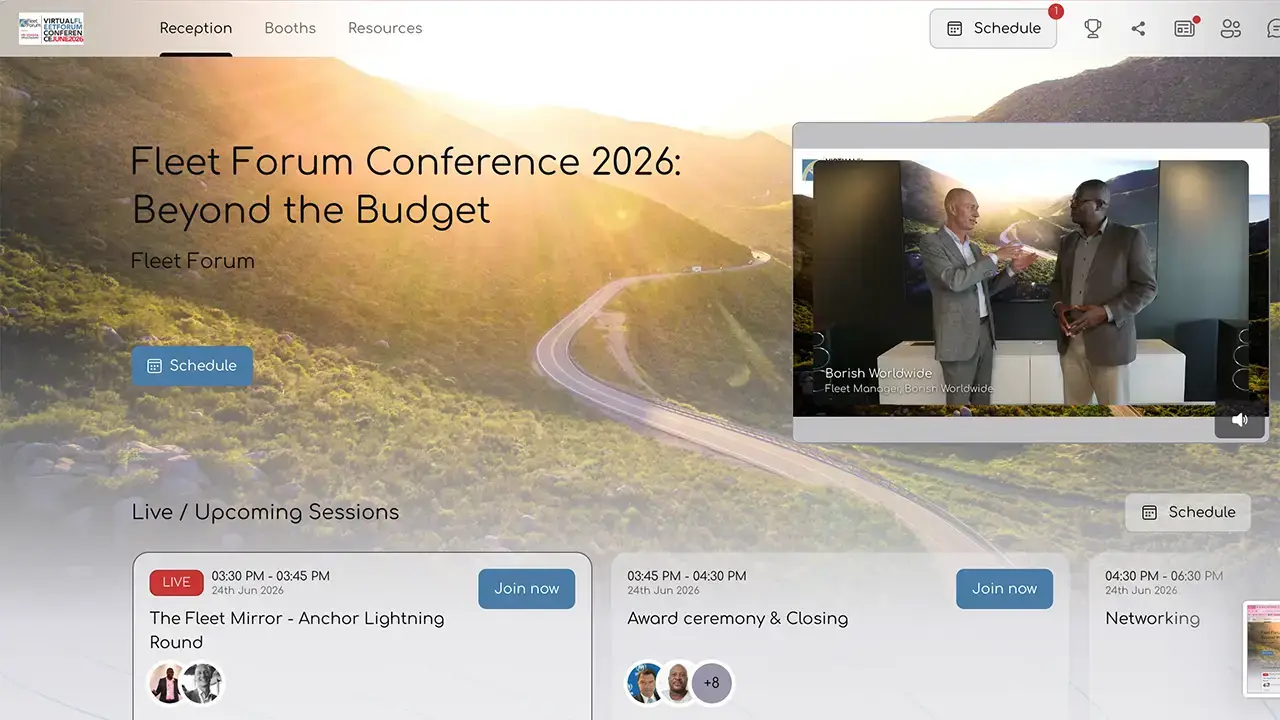
Task: Click the 04:30 PM - 06:30 PM time text
Action: pyautogui.click(x=1164, y=576)
